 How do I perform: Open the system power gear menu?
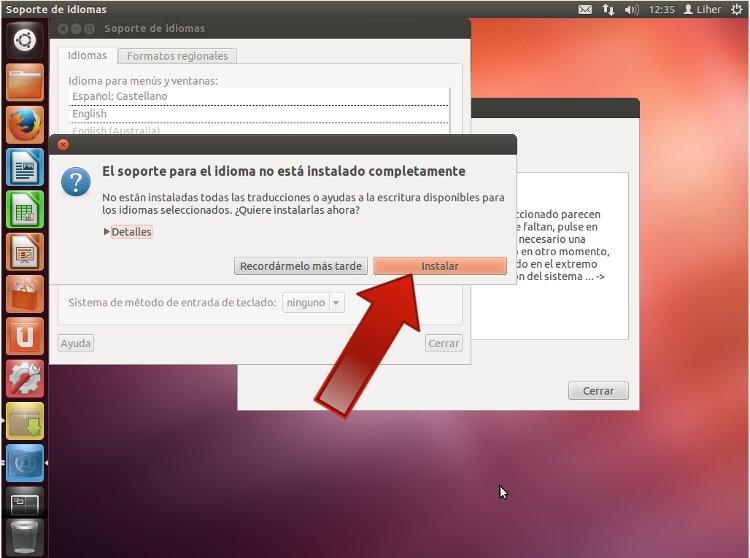point(737,10)
